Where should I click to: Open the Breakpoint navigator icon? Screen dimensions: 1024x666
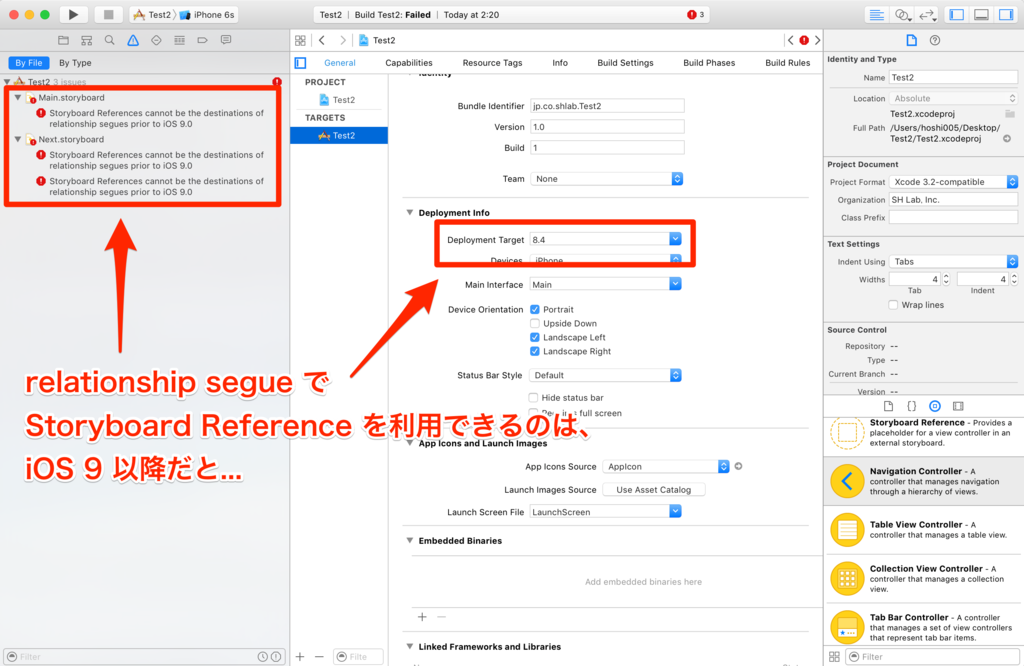tap(202, 40)
